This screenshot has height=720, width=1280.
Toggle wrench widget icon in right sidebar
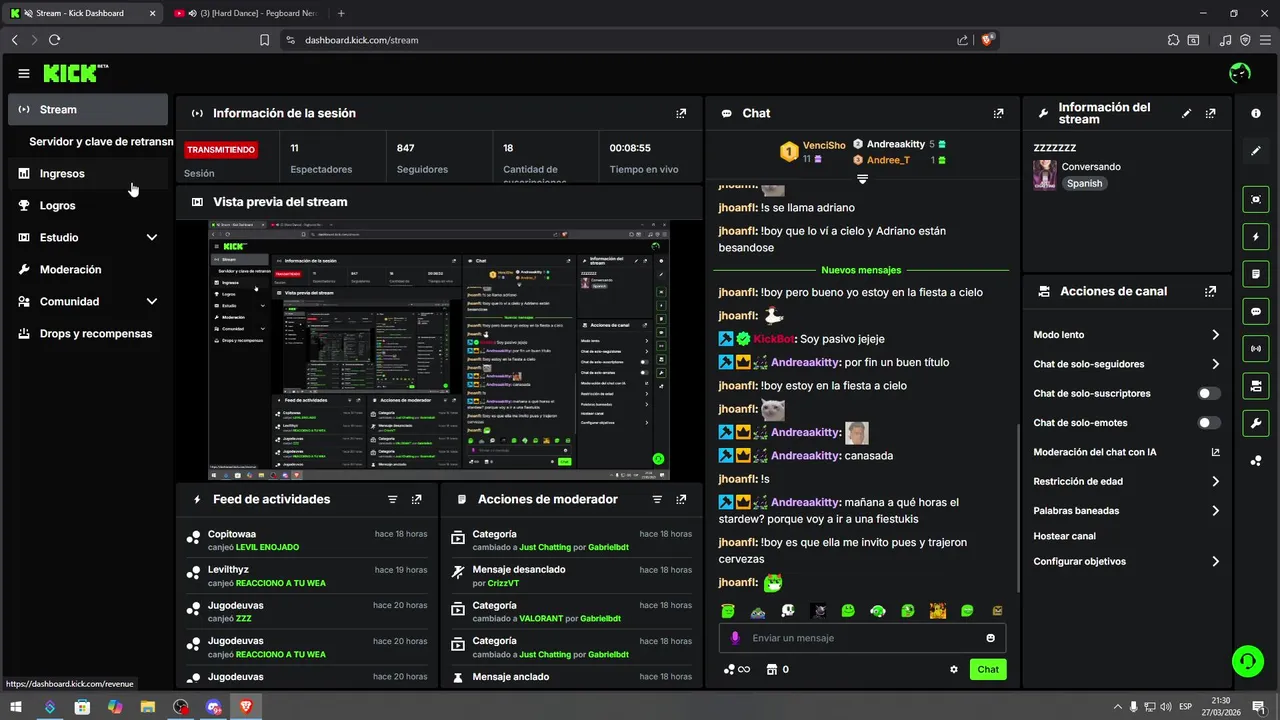[x=1256, y=423]
